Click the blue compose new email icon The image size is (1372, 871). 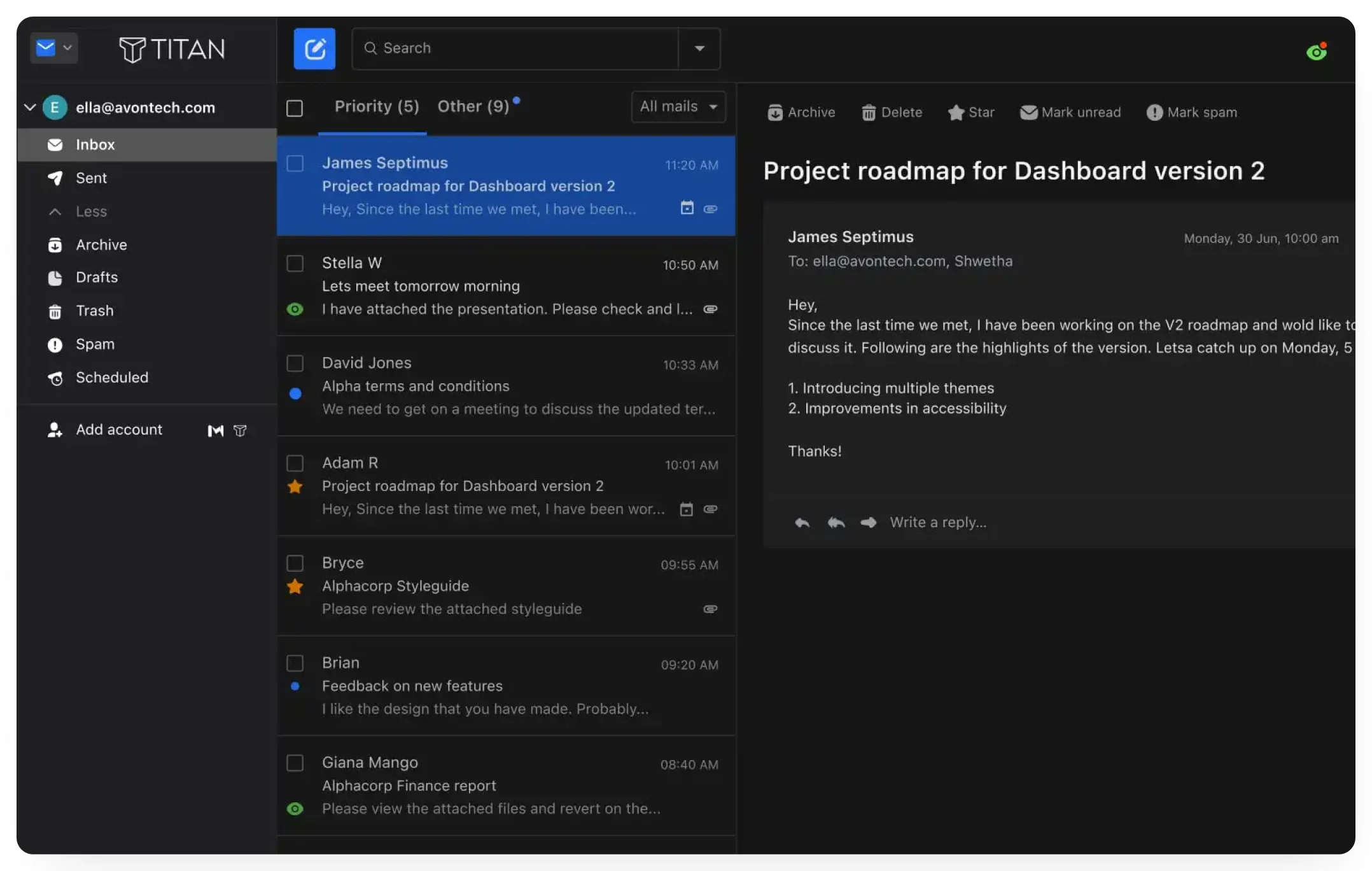click(x=314, y=48)
